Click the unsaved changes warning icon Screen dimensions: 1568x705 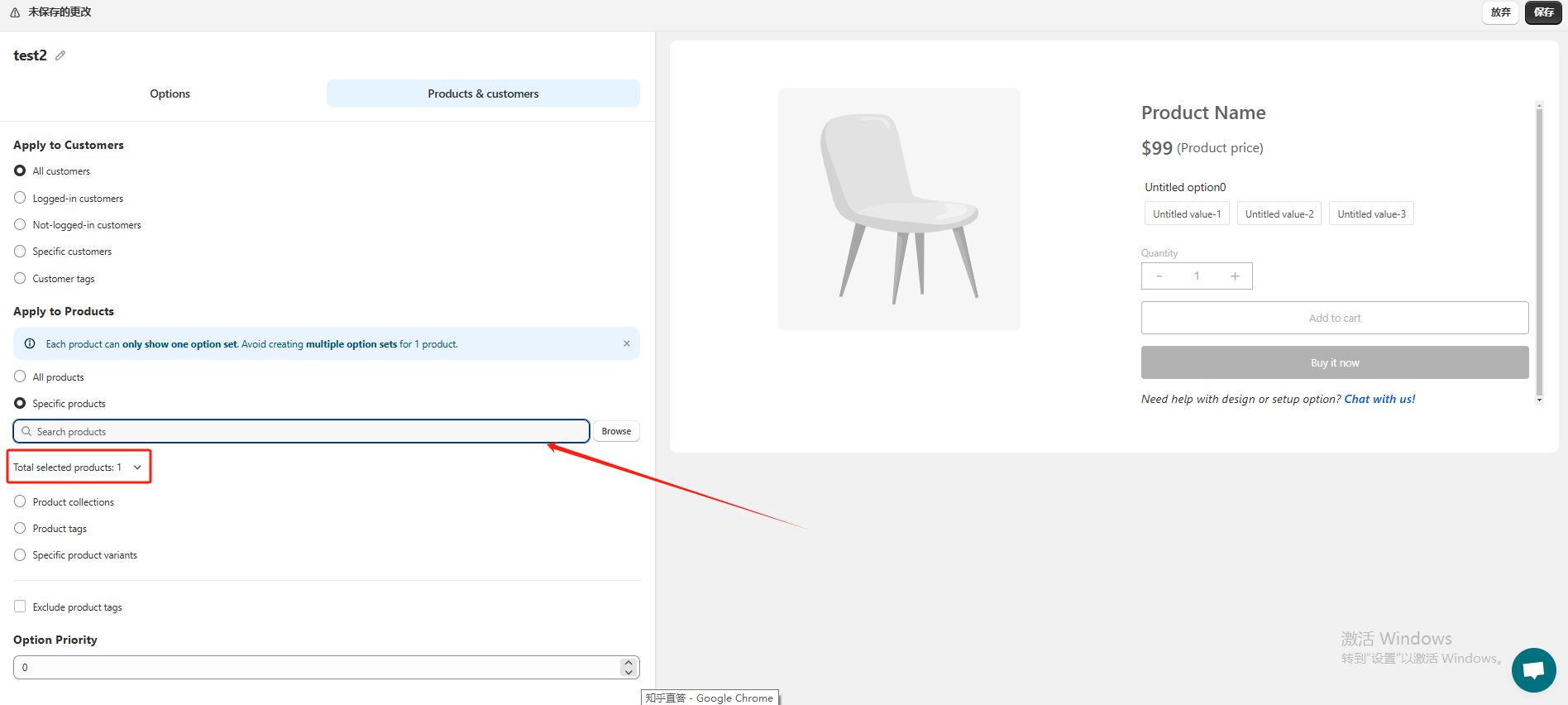coord(15,12)
